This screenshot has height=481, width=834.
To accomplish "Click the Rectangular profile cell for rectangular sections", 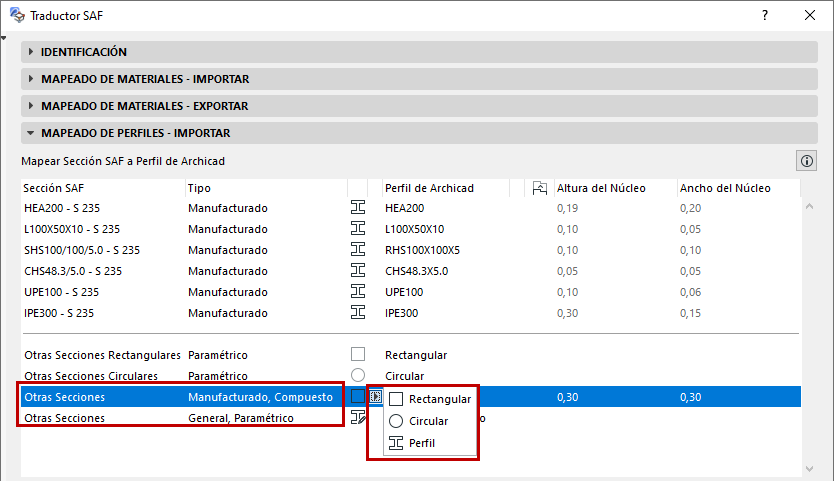I will [416, 355].
